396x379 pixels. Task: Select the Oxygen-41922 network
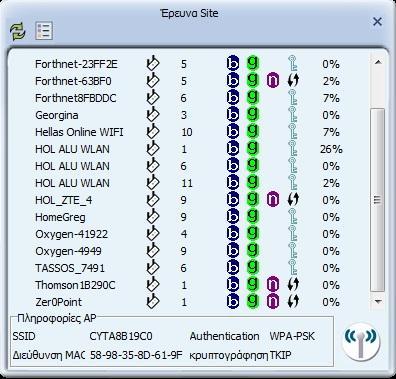tap(72, 234)
